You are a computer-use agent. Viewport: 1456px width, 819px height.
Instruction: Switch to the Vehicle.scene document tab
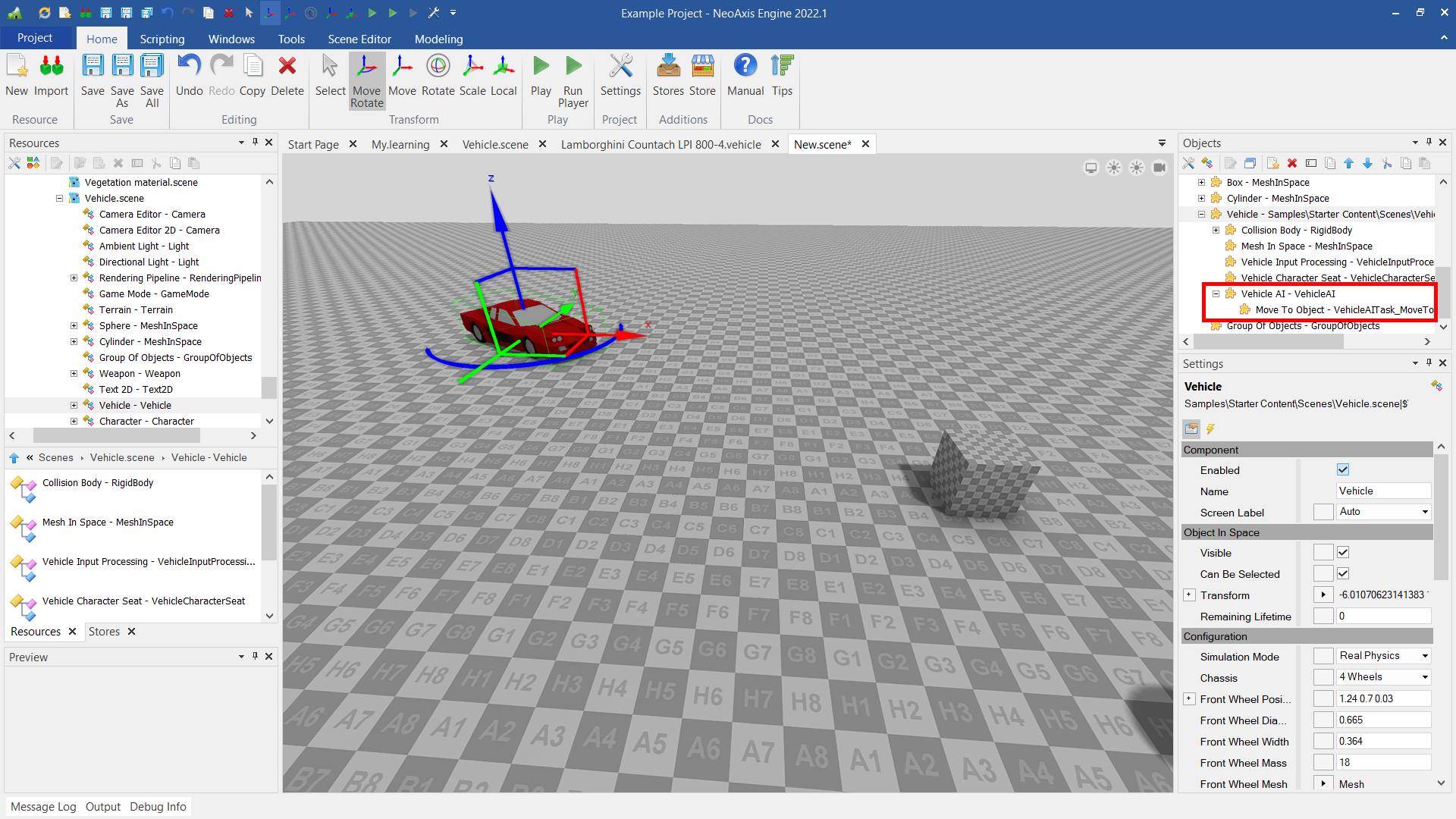(495, 144)
